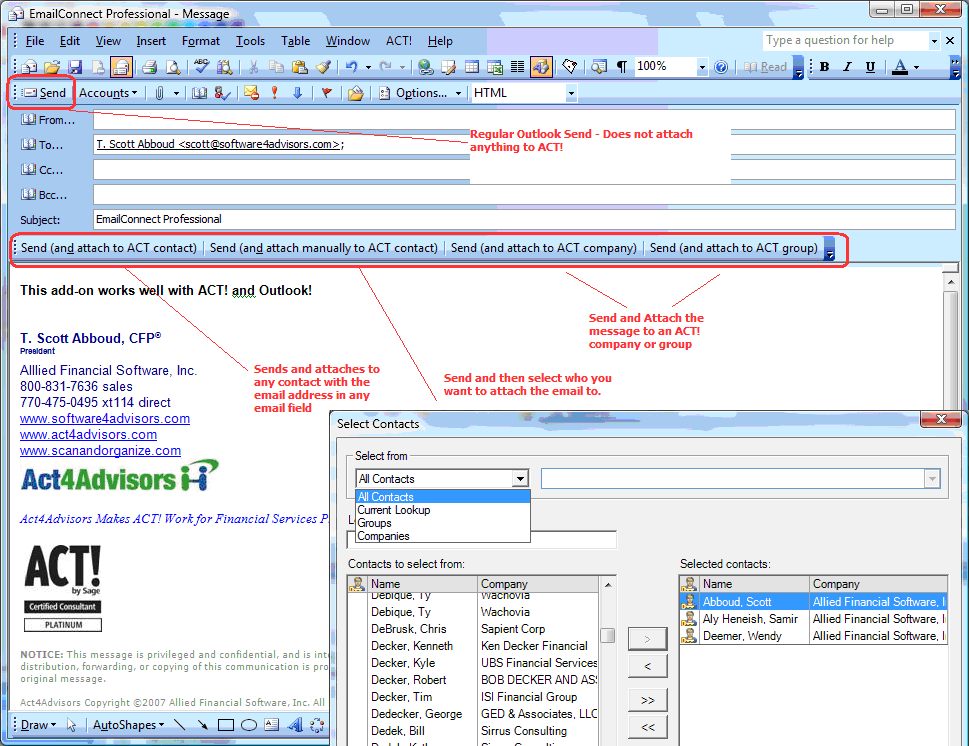Image resolution: width=969 pixels, height=746 pixels.
Task: Click the Print icon in standard toolbar
Action: coord(149,67)
